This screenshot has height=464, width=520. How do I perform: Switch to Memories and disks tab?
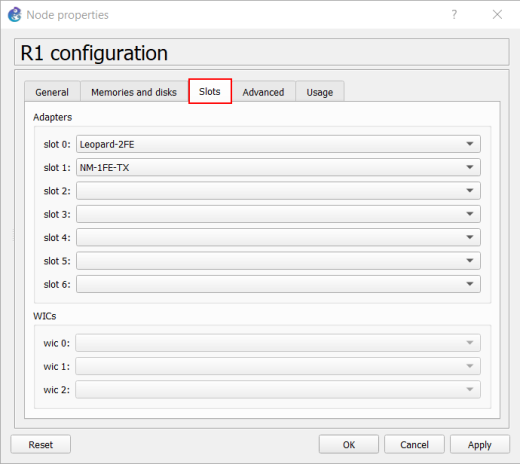tap(134, 92)
